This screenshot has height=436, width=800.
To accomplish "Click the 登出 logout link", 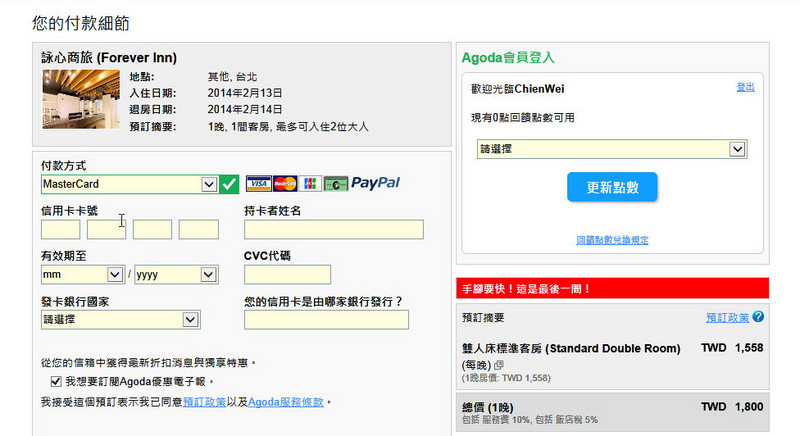I will coord(745,87).
